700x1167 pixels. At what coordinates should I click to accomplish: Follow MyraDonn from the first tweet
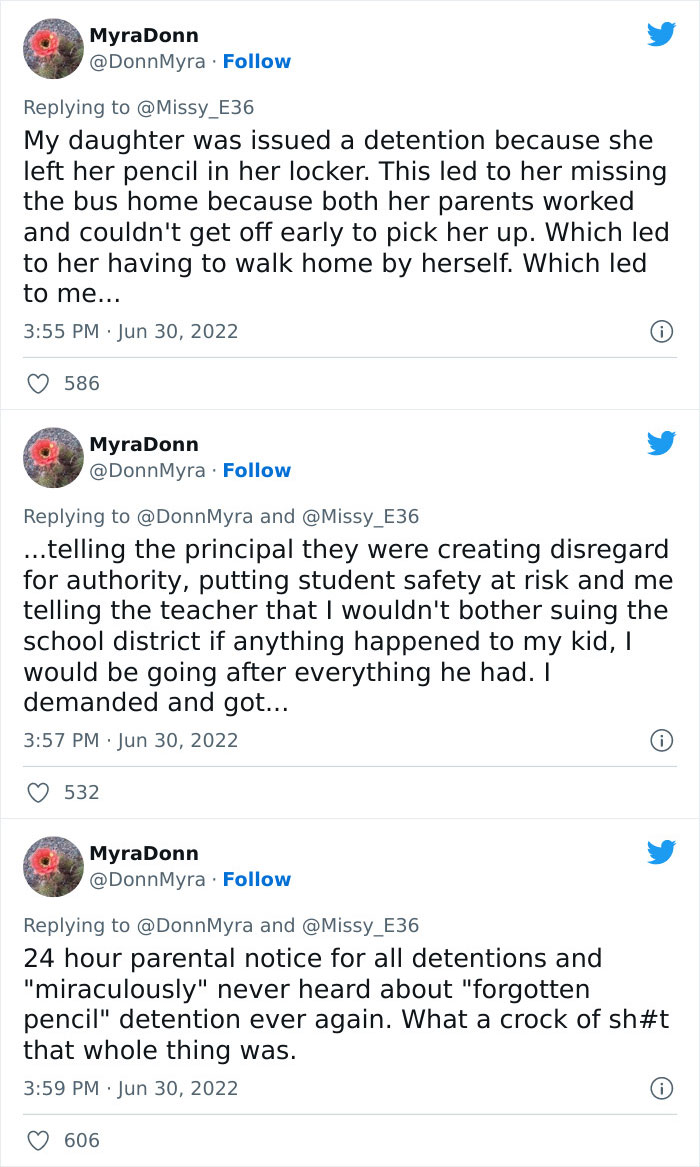[x=257, y=61]
